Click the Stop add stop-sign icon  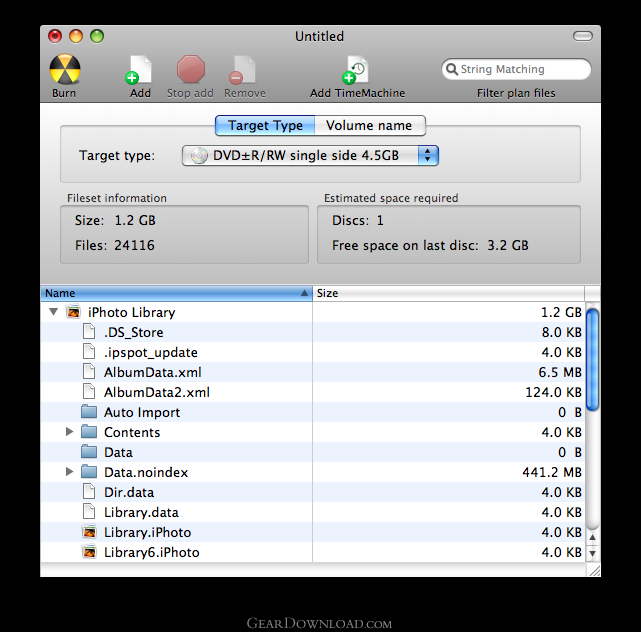(x=191, y=69)
